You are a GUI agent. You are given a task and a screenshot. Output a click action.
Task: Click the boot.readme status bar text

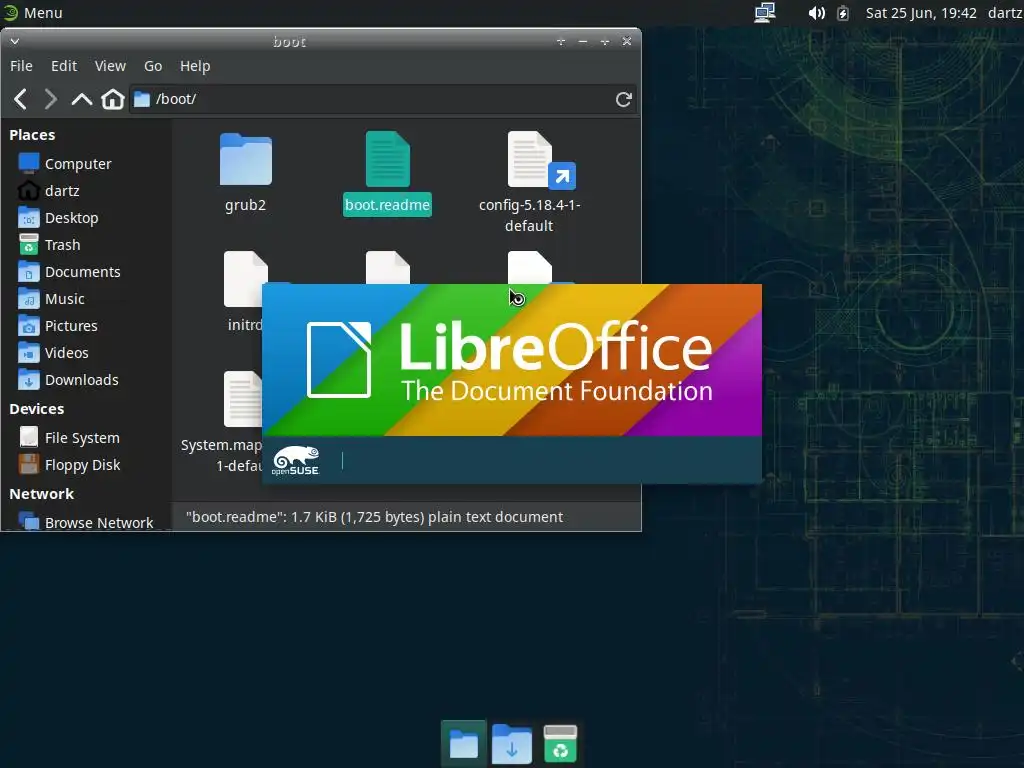[374, 517]
